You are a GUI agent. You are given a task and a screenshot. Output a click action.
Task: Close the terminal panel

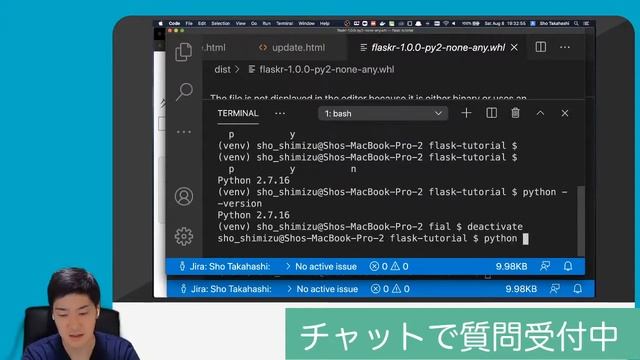(x=565, y=113)
